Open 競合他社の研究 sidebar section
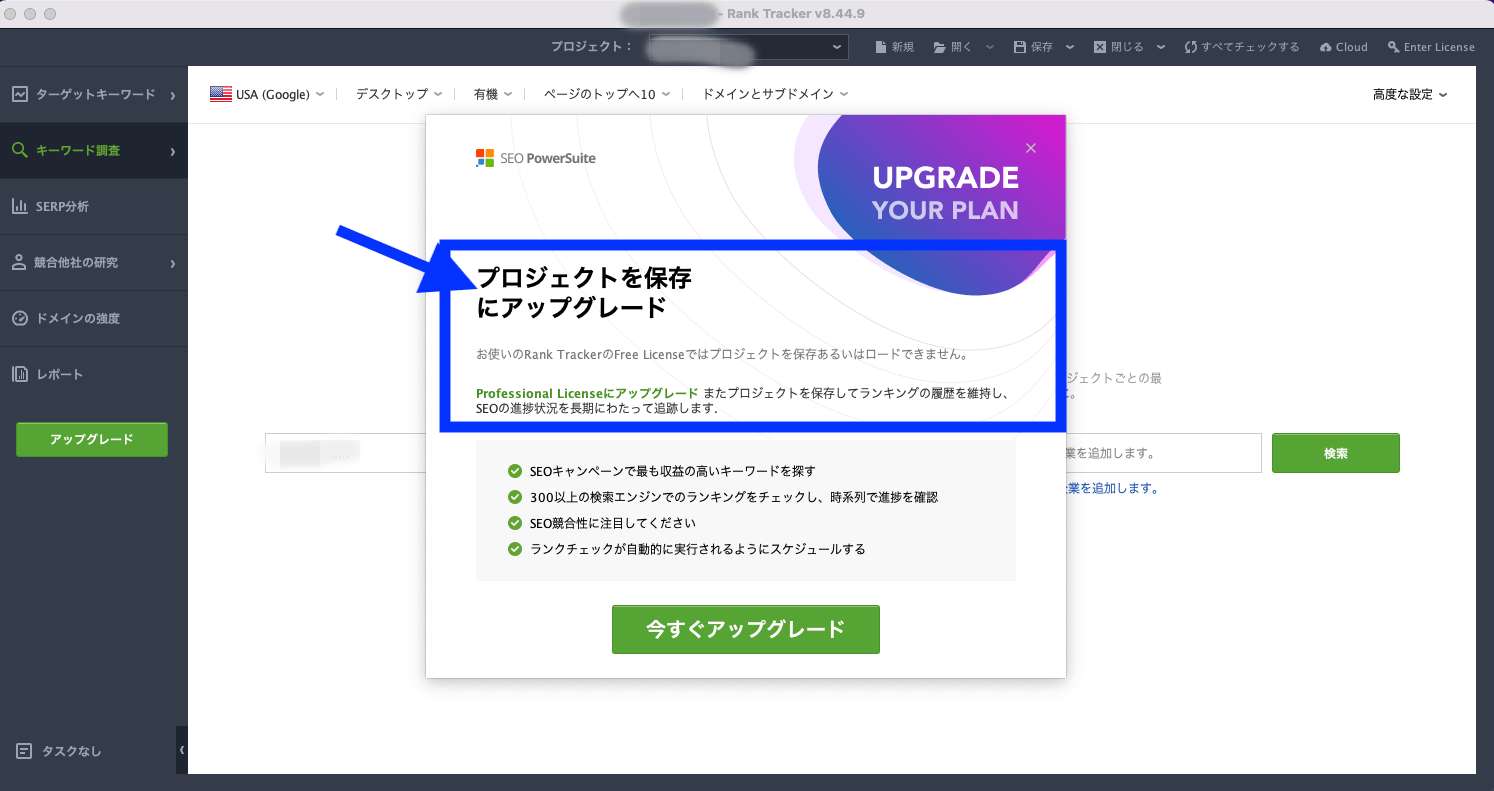The height and width of the screenshot is (791, 1494). point(93,263)
